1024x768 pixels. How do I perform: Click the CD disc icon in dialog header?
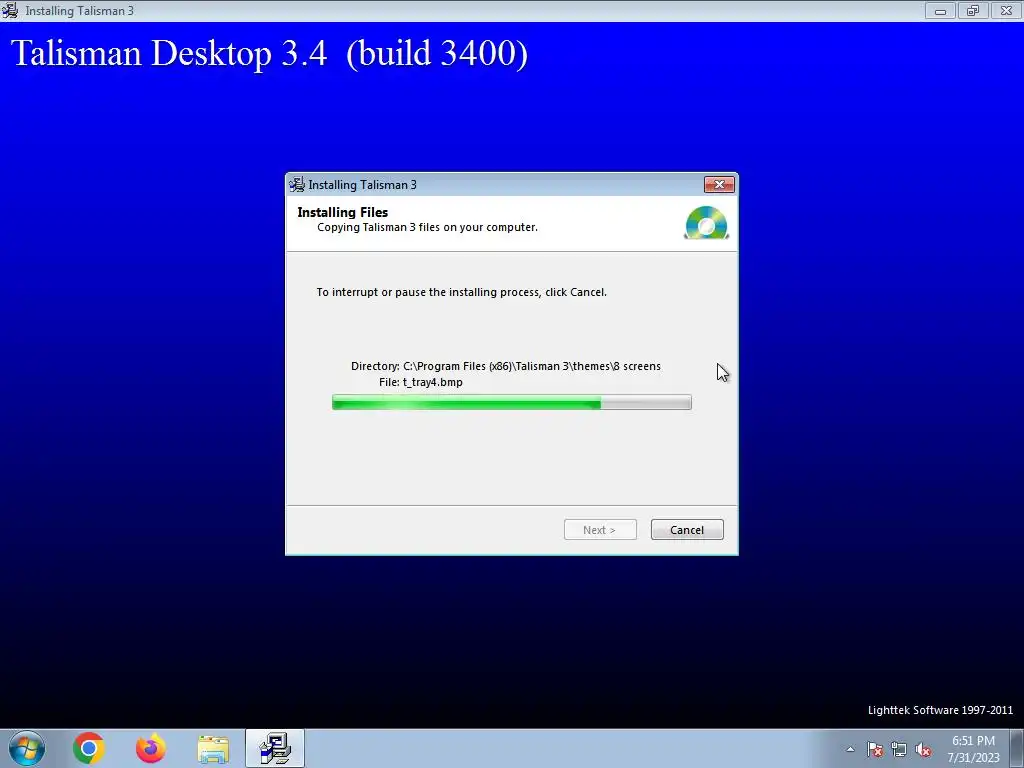[707, 223]
